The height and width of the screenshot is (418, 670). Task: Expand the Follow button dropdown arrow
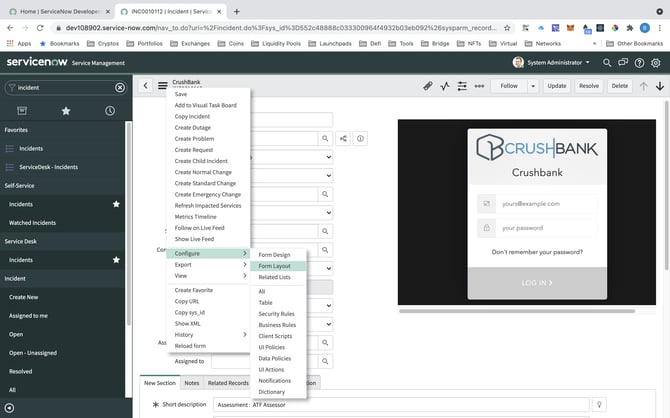click(x=533, y=86)
